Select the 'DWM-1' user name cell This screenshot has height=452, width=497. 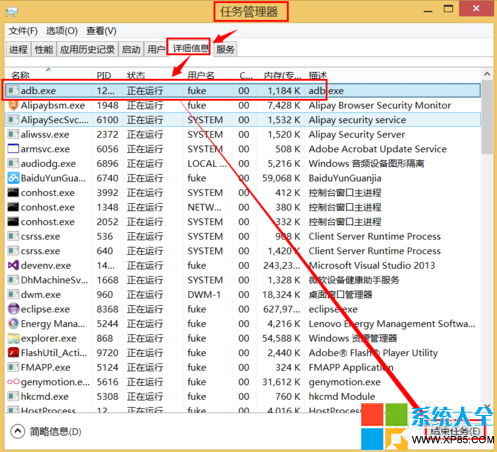(x=204, y=295)
